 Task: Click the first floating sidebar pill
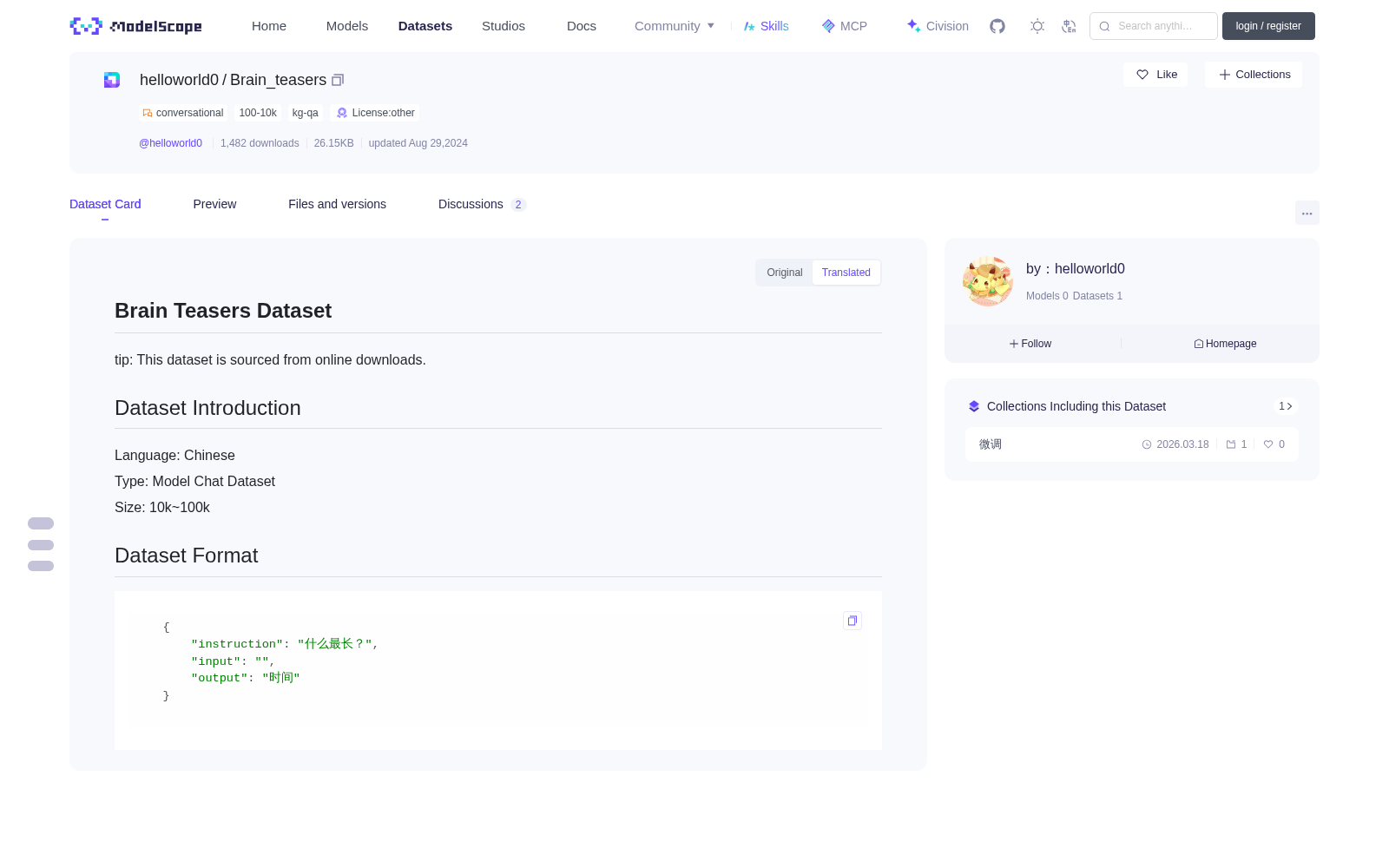click(x=41, y=523)
